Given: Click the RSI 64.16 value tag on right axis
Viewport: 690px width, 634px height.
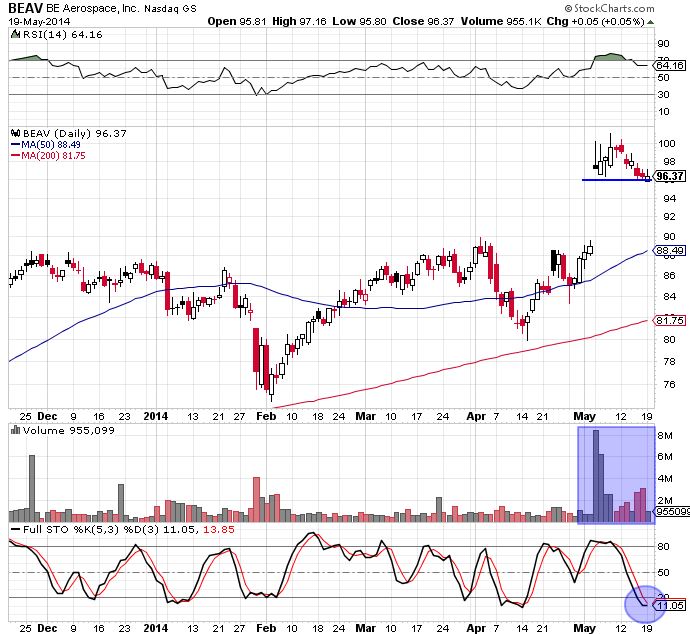Looking at the screenshot, I should tap(669, 66).
